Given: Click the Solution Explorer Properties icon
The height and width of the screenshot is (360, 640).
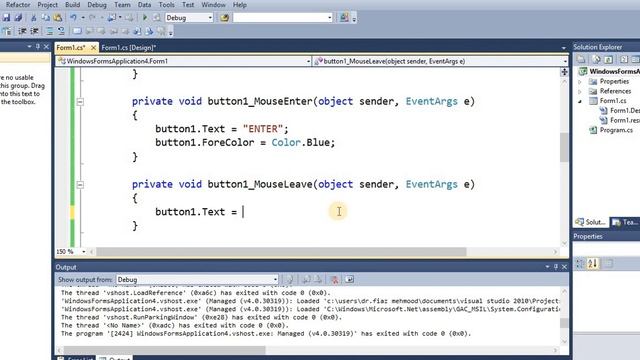Looking at the screenshot, I should pos(581,60).
